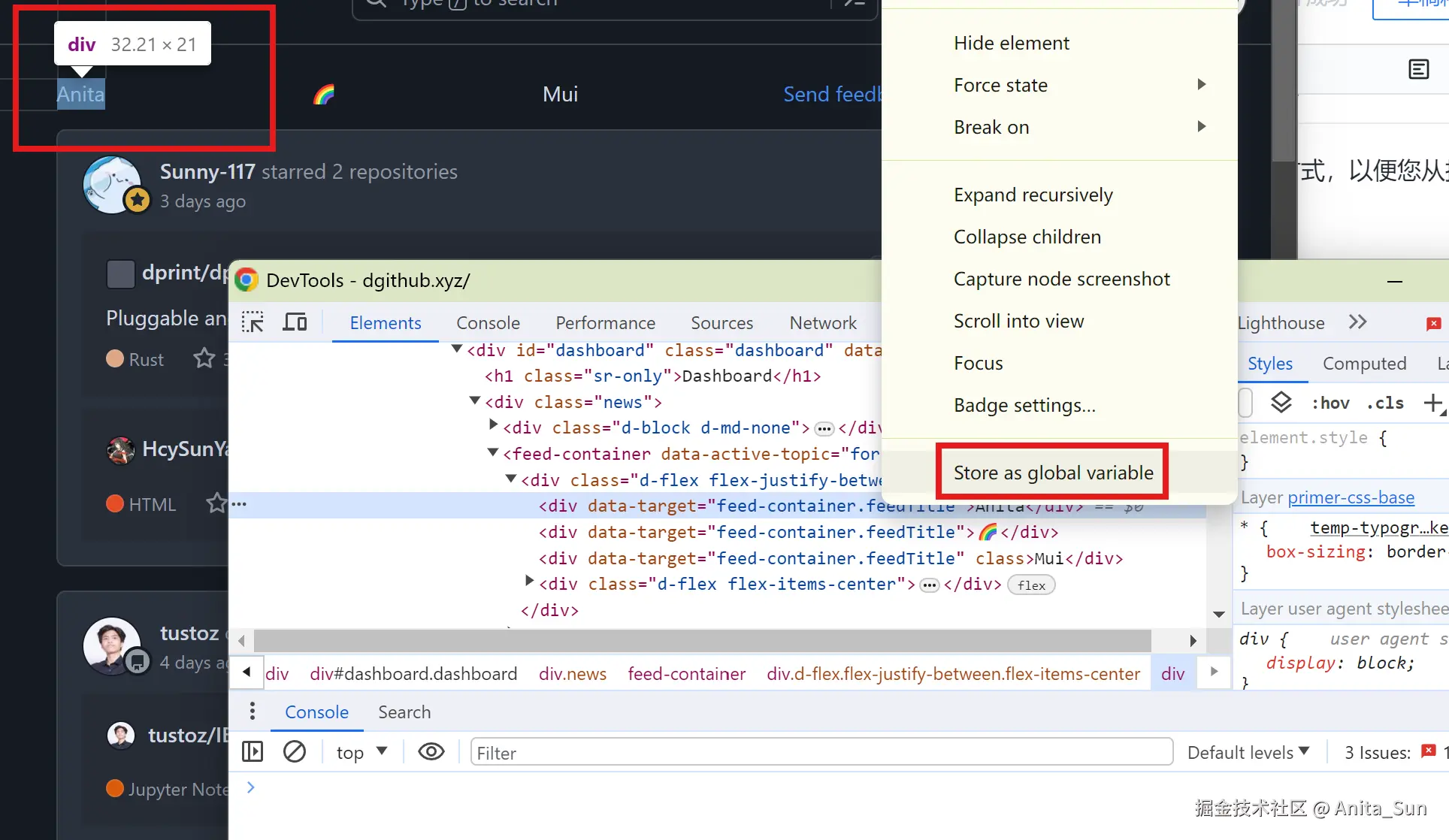Click the clear console icon

tap(295, 751)
